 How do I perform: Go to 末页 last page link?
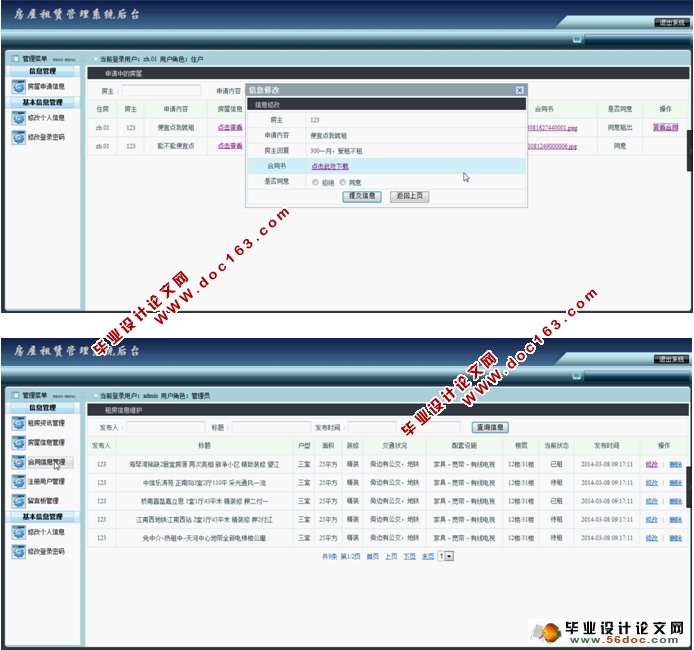click(428, 557)
